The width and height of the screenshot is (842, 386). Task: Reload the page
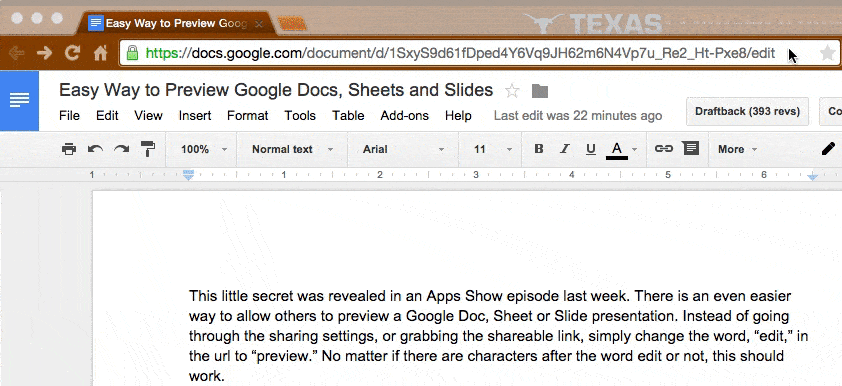(72, 53)
